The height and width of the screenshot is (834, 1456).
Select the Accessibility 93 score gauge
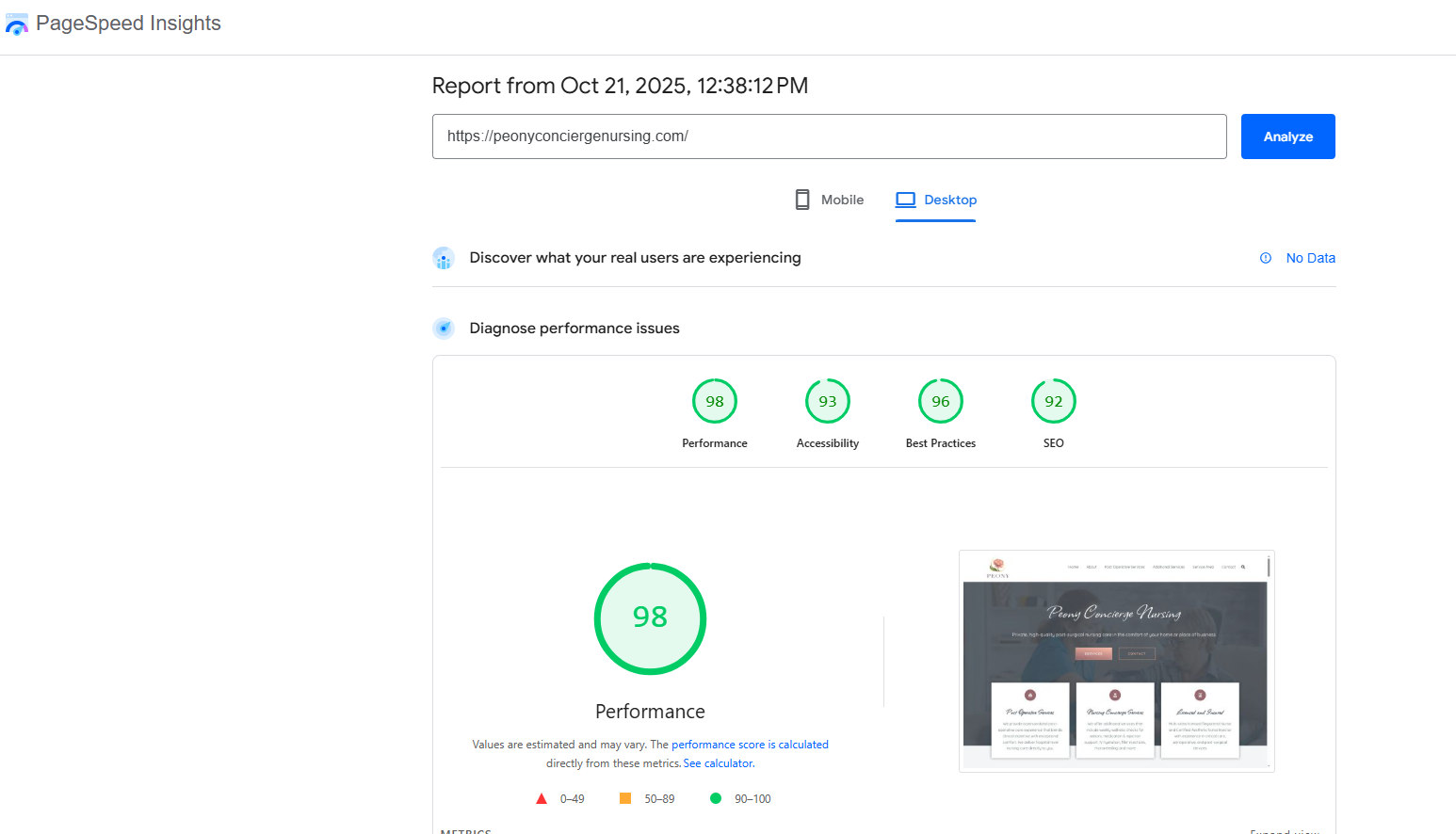[x=828, y=402]
